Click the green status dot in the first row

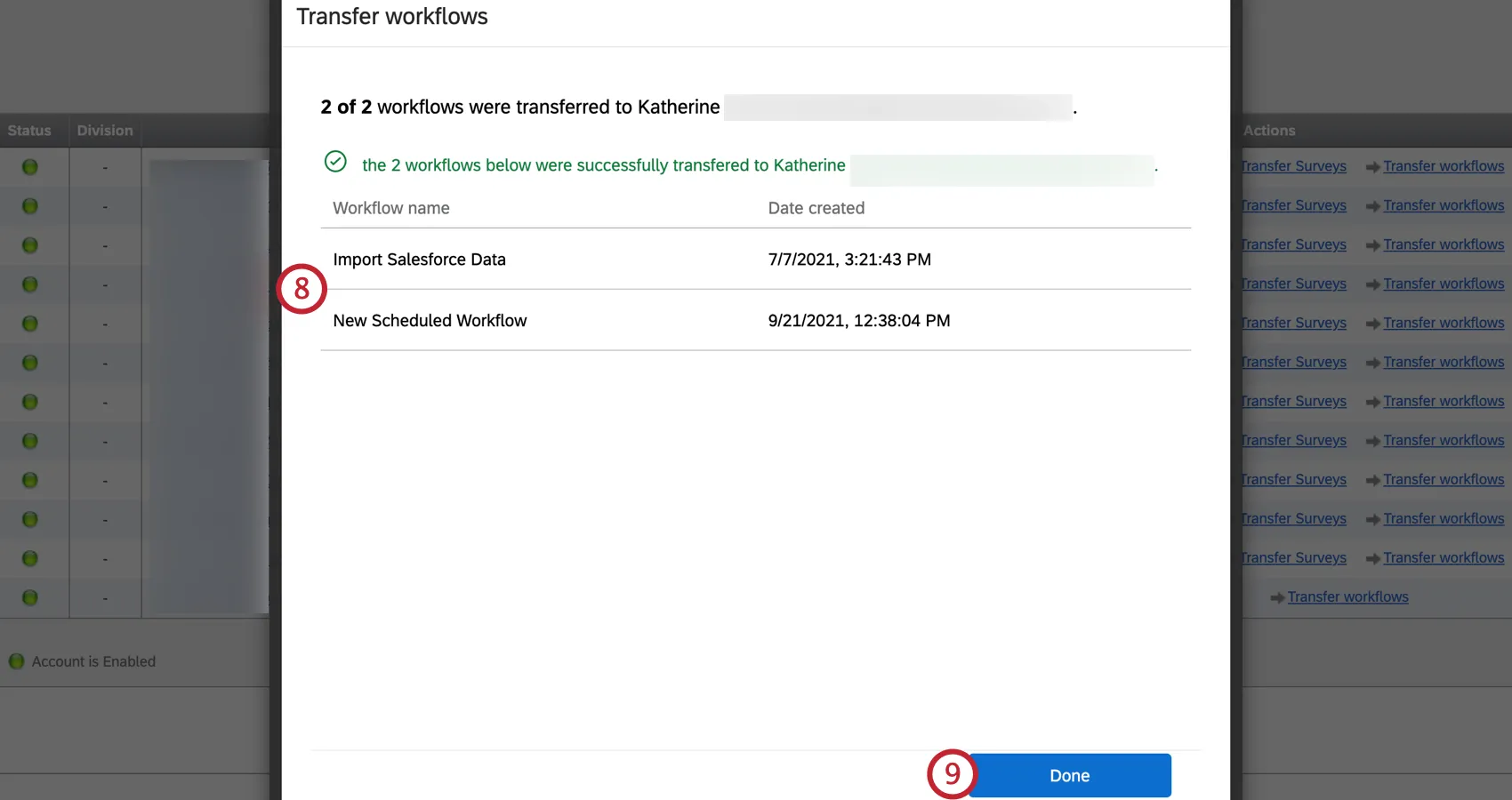tap(29, 167)
